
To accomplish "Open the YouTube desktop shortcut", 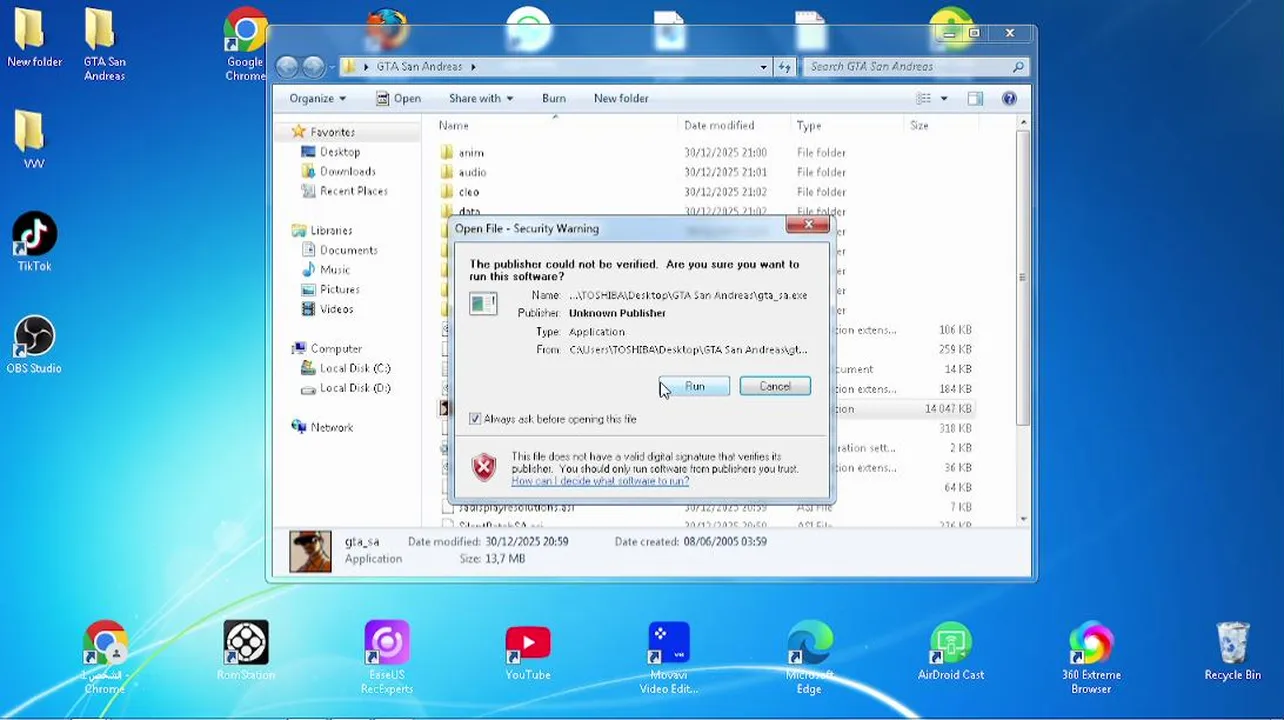I will tap(527, 650).
